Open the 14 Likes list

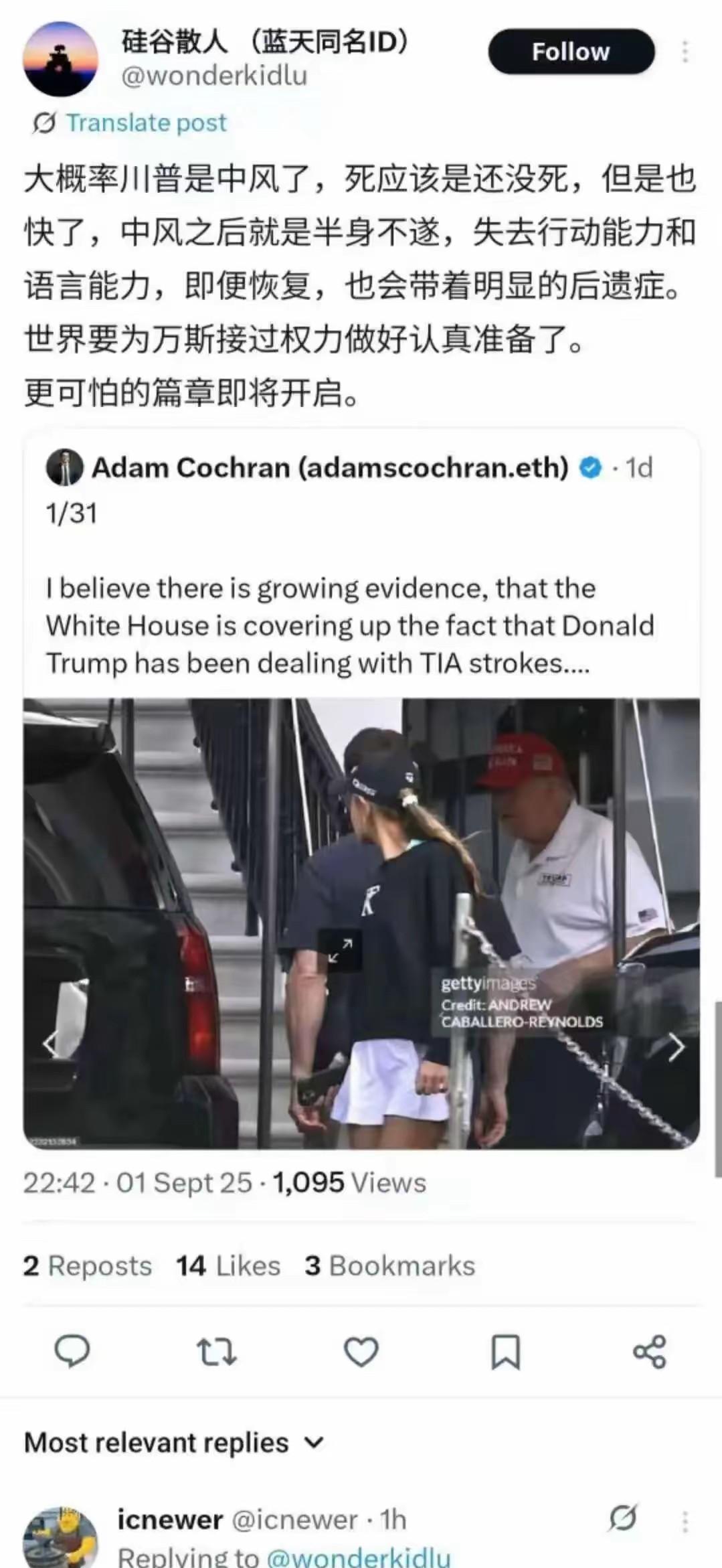(x=228, y=1266)
